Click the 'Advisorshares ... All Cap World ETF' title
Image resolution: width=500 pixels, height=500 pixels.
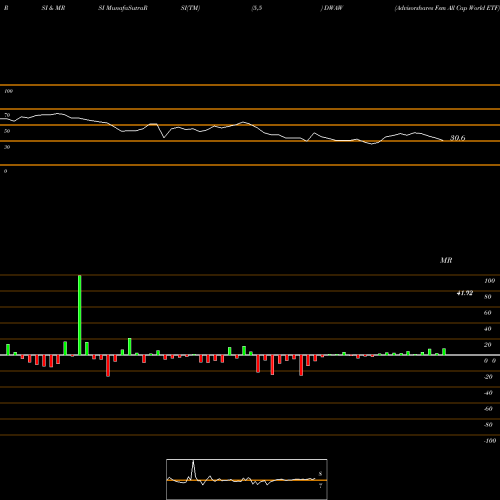point(447,8)
